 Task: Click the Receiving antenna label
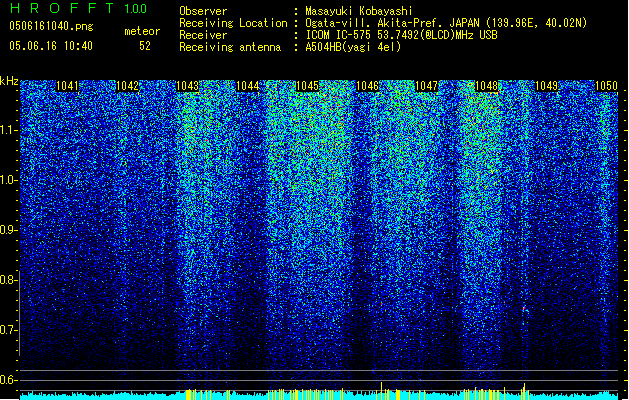click(x=230, y=47)
